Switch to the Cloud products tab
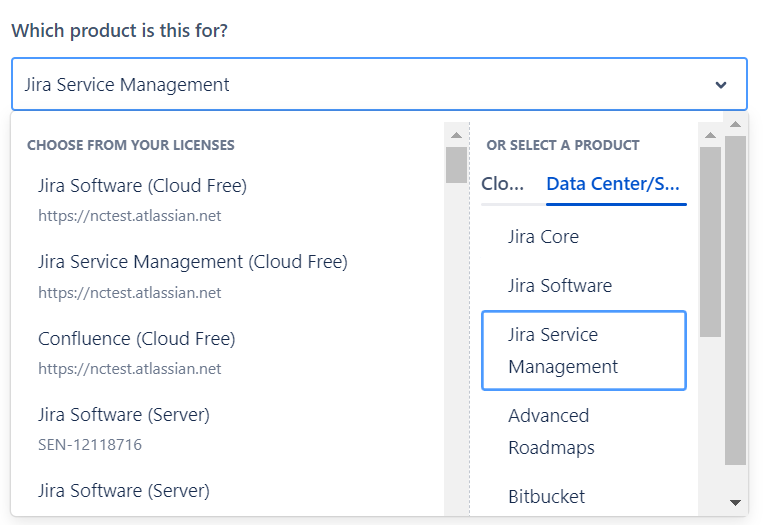The image size is (773, 525). point(503,184)
